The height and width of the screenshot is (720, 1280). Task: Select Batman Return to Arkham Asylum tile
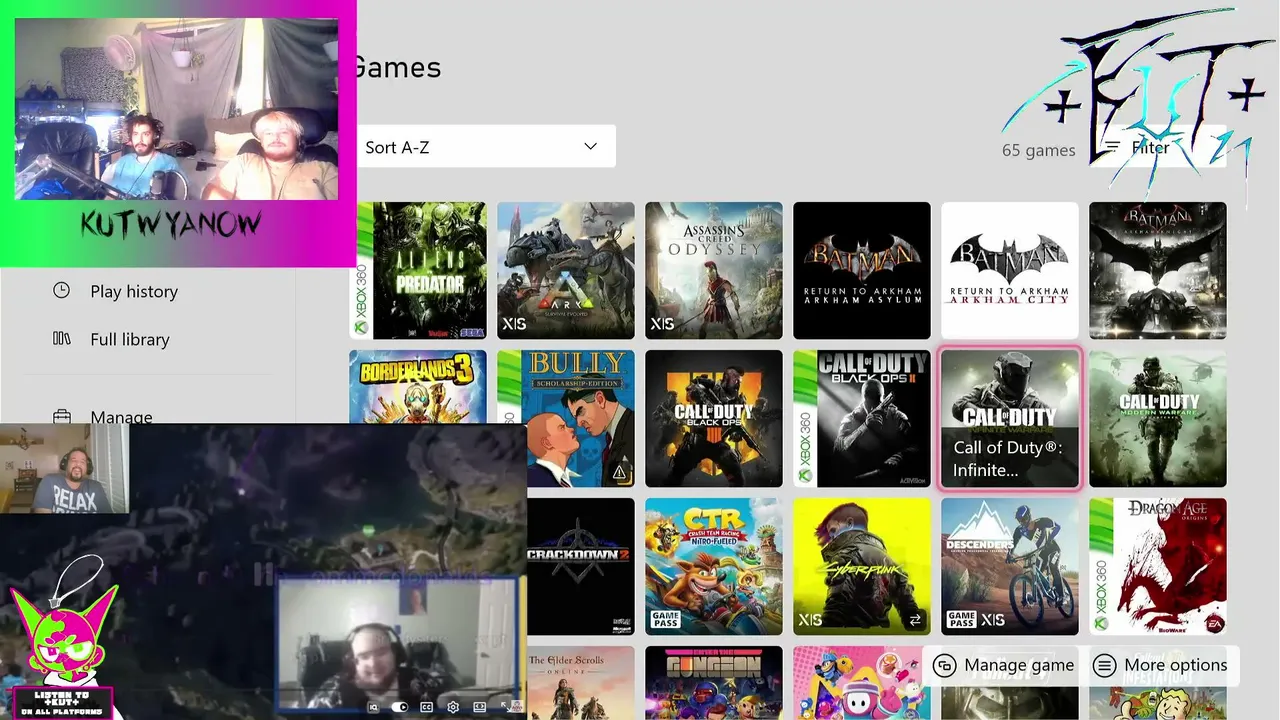862,270
